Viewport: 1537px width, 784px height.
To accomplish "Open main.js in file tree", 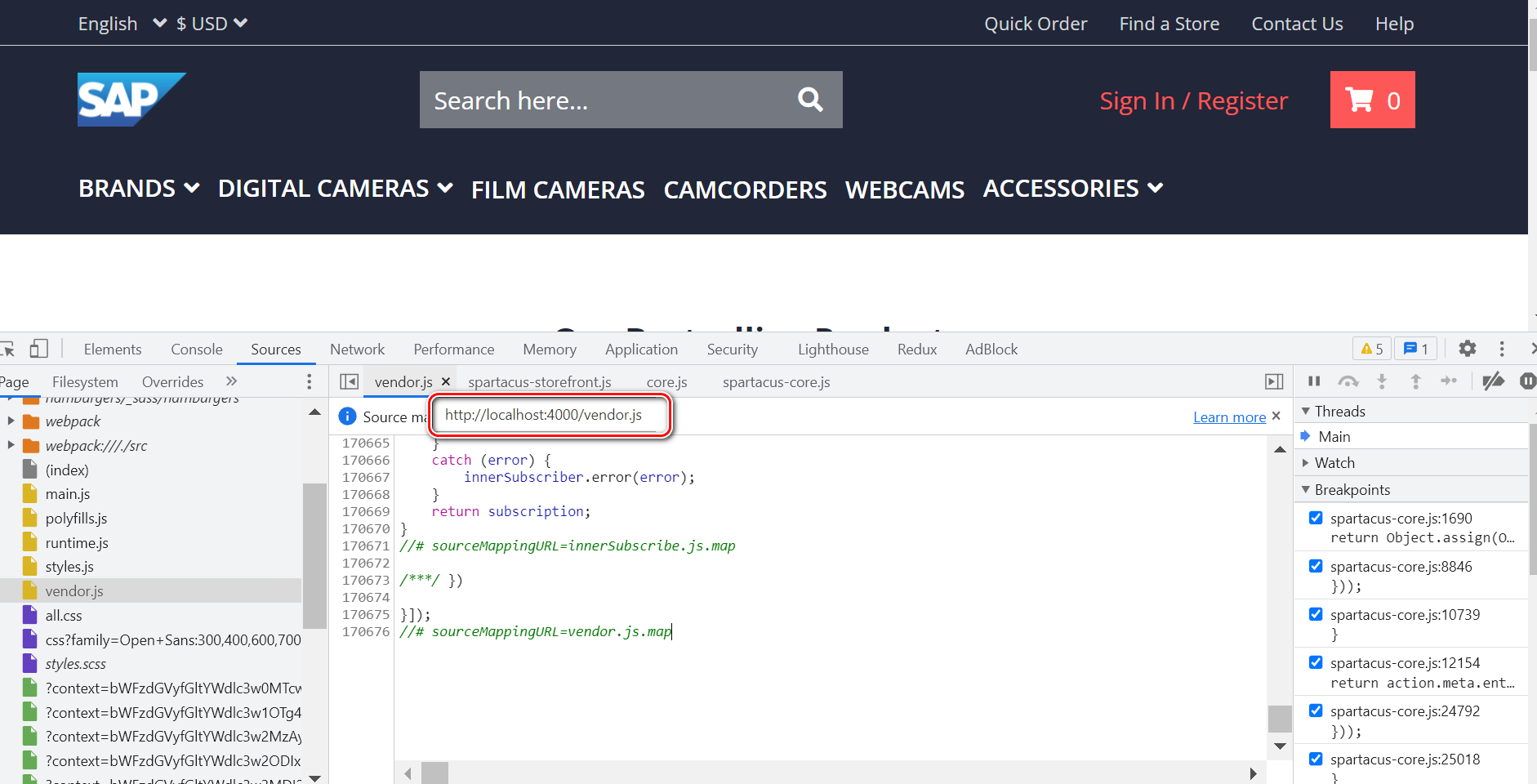I will coord(68,494).
